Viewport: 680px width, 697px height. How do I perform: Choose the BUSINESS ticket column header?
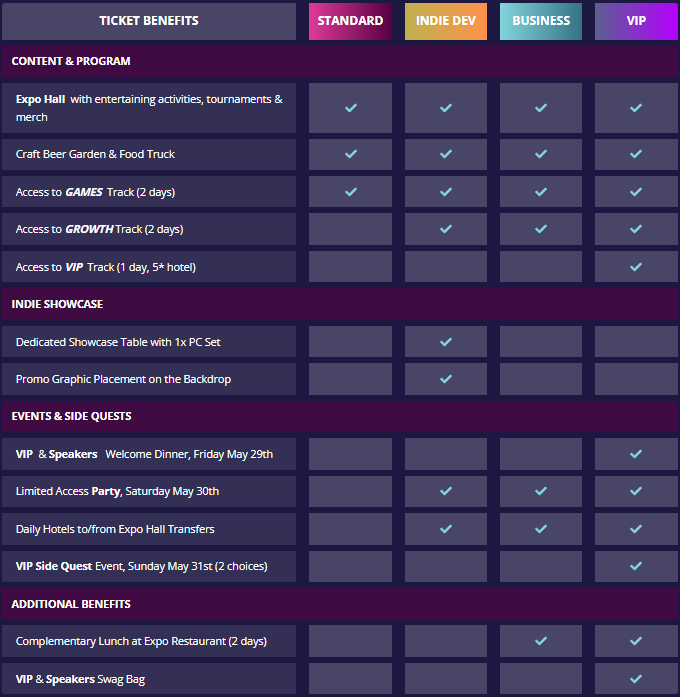coord(541,21)
